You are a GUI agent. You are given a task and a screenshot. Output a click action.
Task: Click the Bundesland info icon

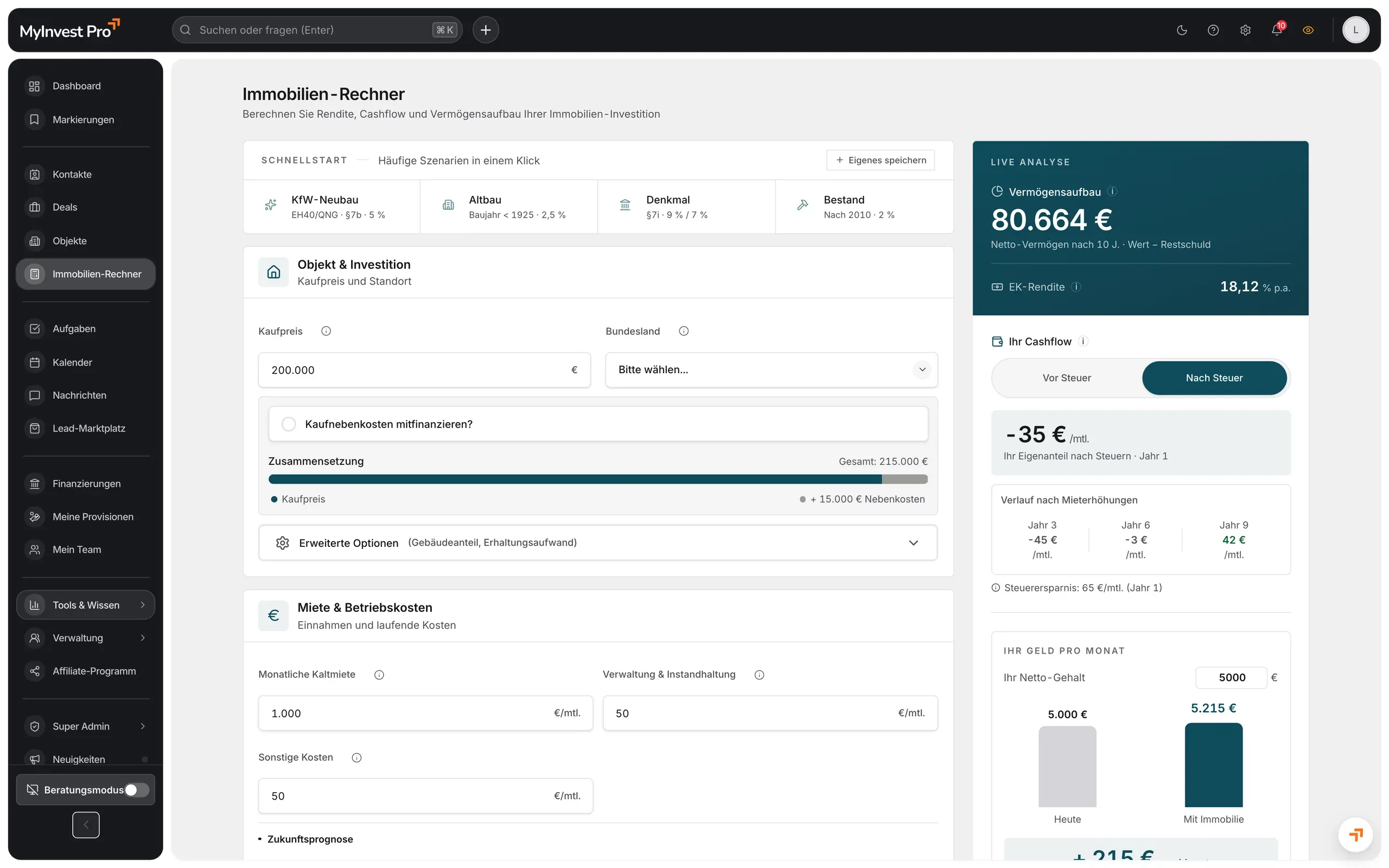tap(684, 331)
